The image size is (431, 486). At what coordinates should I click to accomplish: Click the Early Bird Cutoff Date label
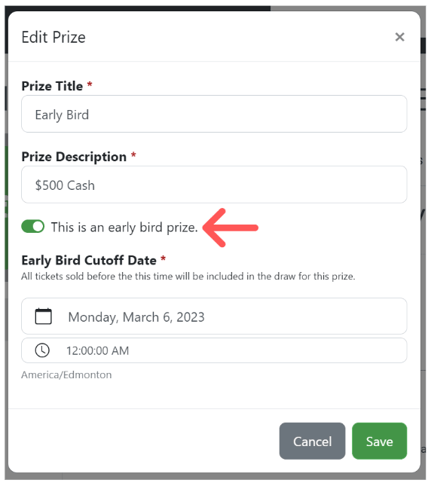(x=89, y=260)
